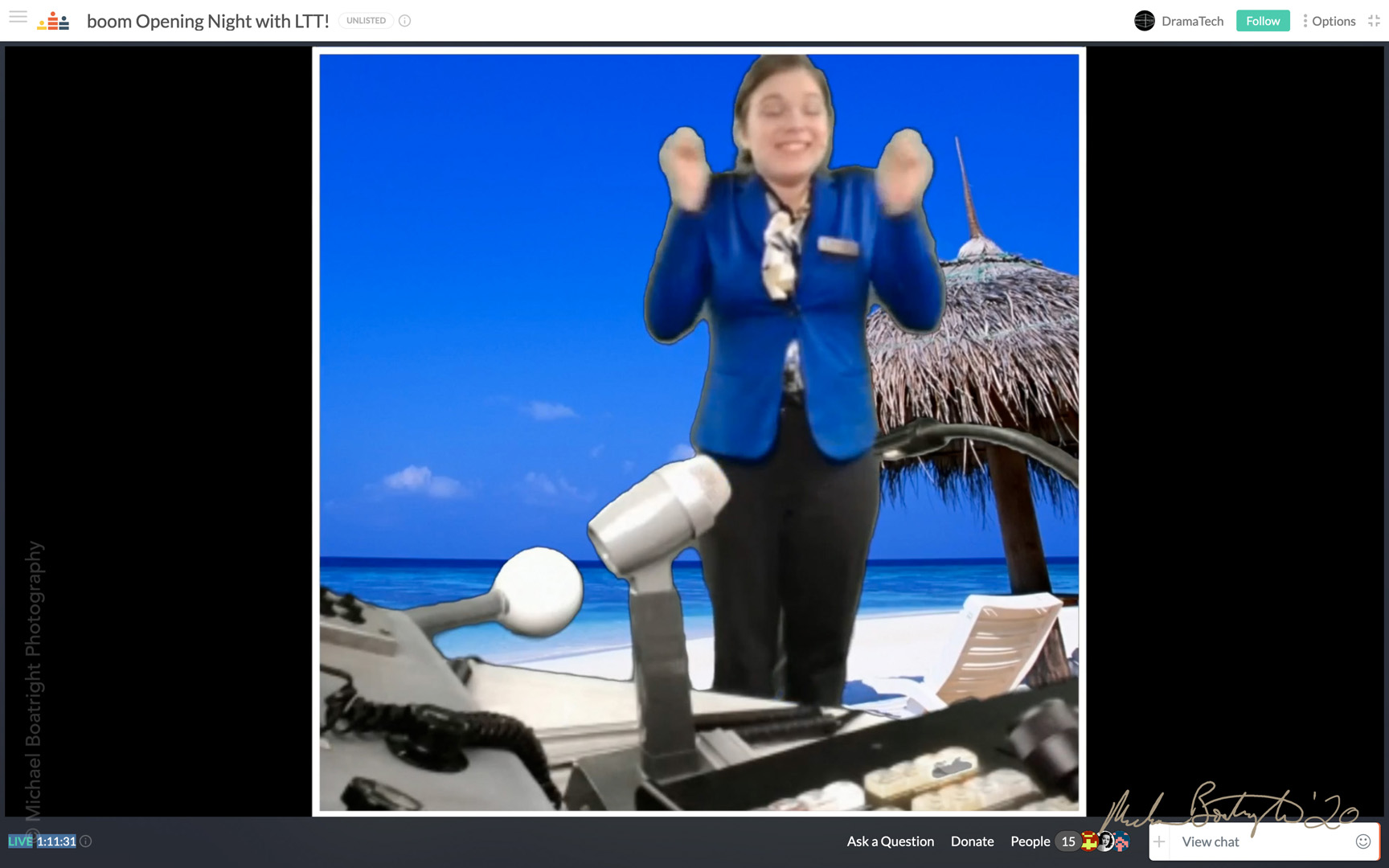
Task: Click info icon next to live timer
Action: (86, 841)
